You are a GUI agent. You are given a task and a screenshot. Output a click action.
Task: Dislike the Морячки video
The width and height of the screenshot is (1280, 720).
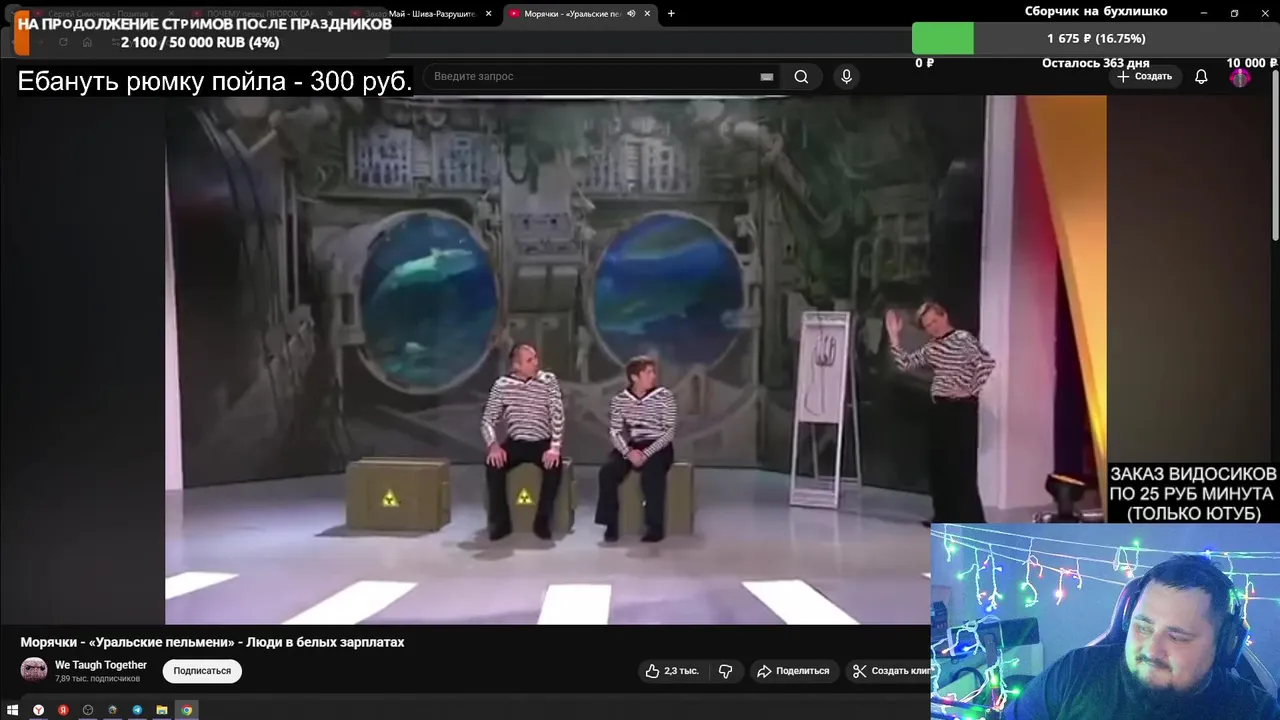[x=726, y=671]
